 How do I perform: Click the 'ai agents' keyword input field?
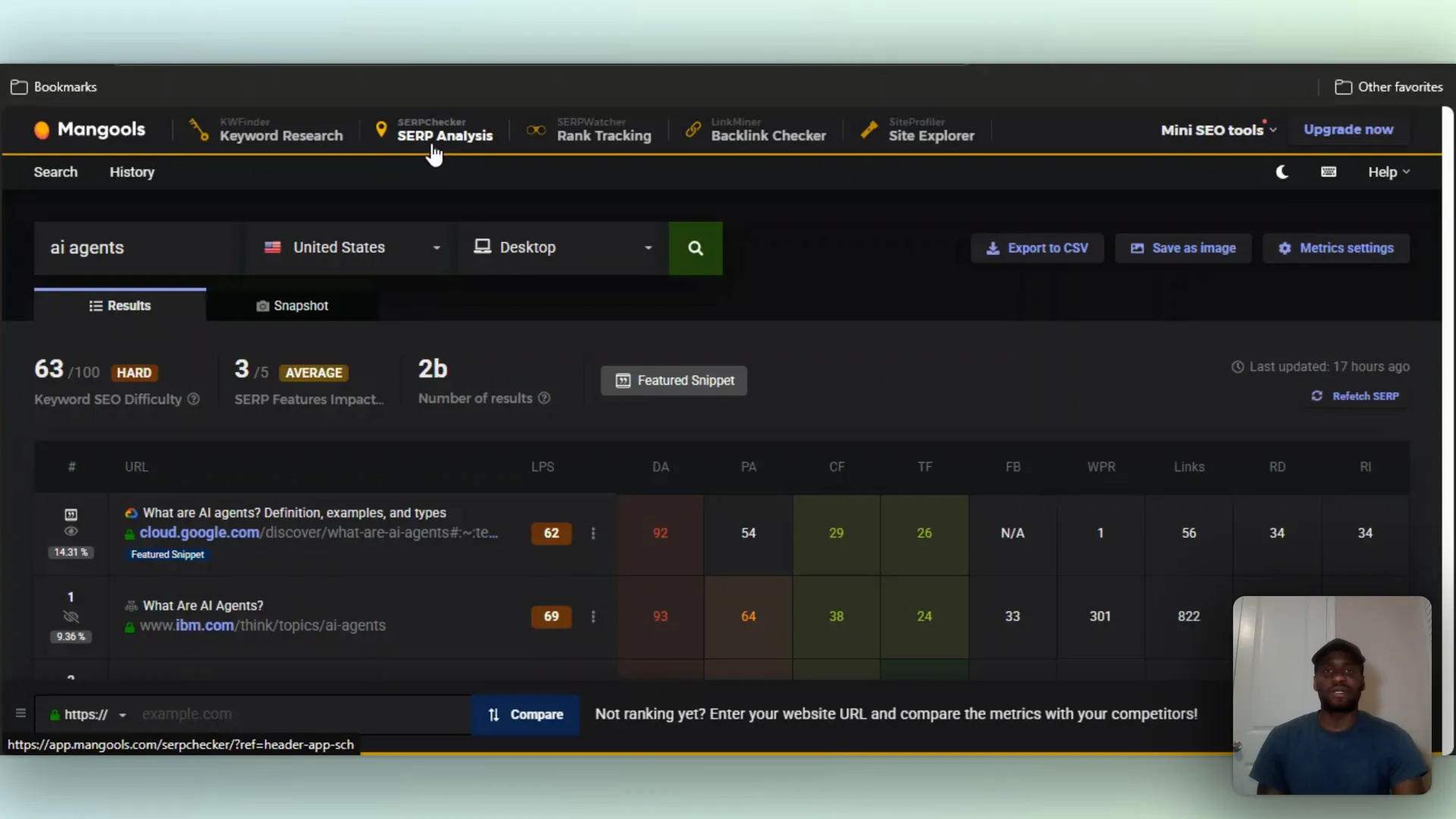pyautogui.click(x=139, y=248)
